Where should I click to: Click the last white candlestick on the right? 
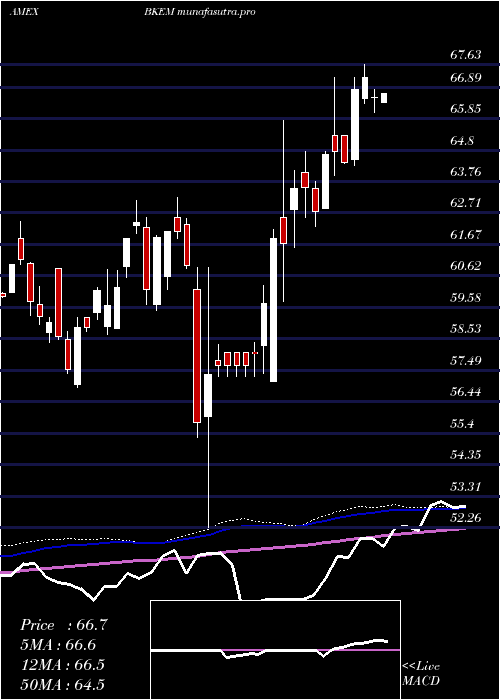[x=384, y=98]
